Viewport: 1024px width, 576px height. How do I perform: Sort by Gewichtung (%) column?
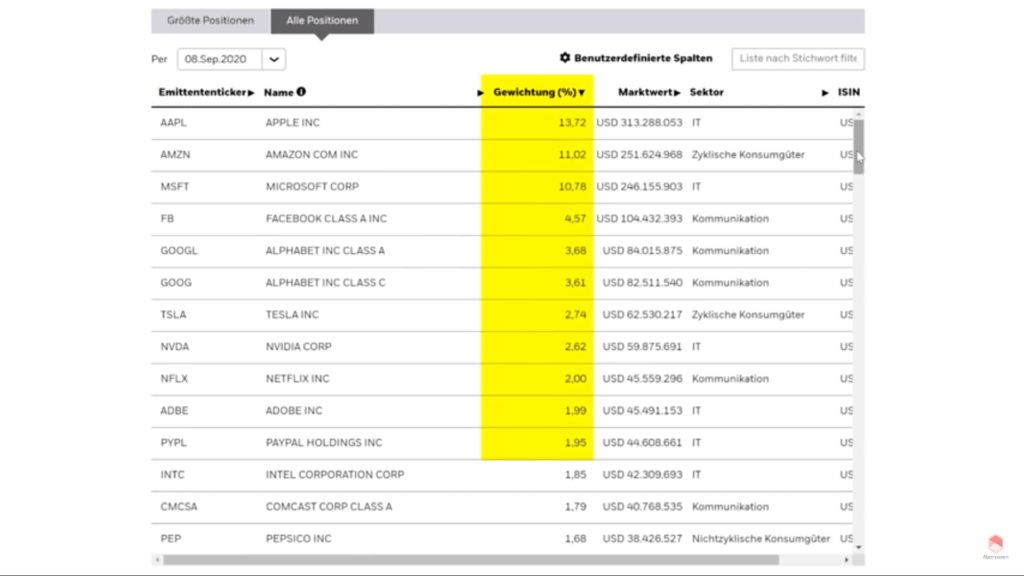click(x=535, y=92)
